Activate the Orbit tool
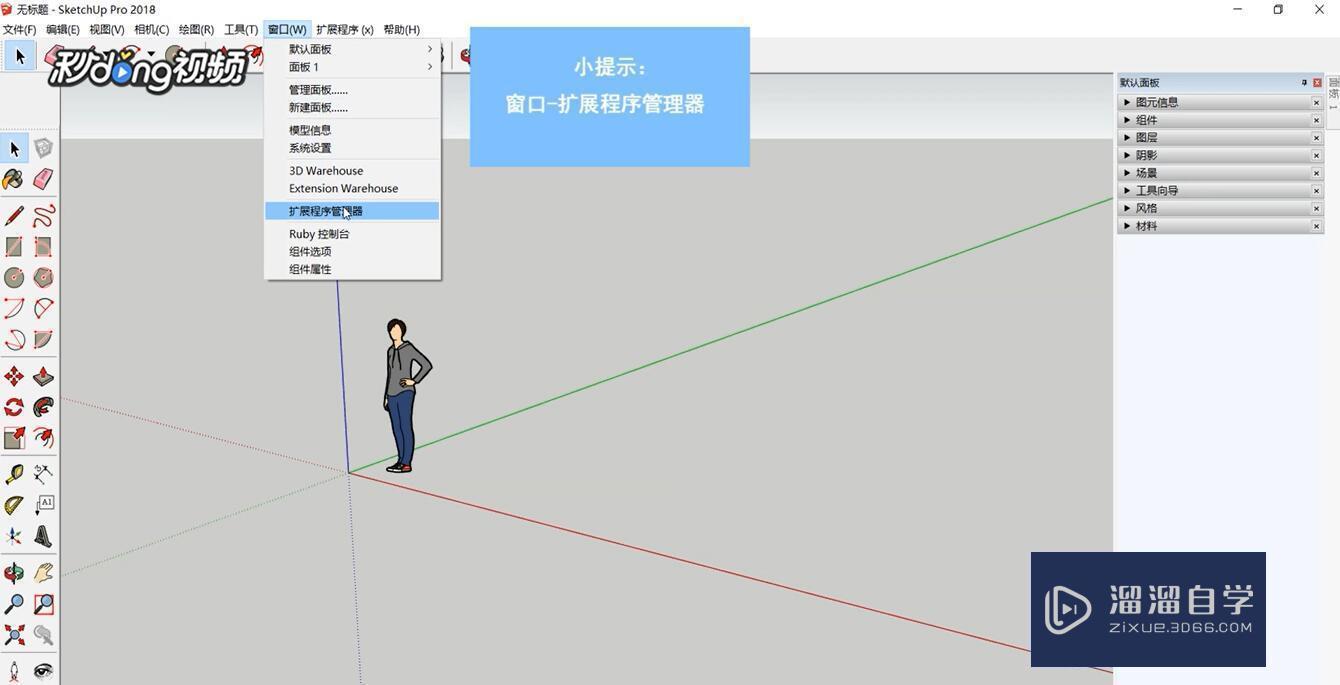Image resolution: width=1340 pixels, height=685 pixels. pos(14,573)
